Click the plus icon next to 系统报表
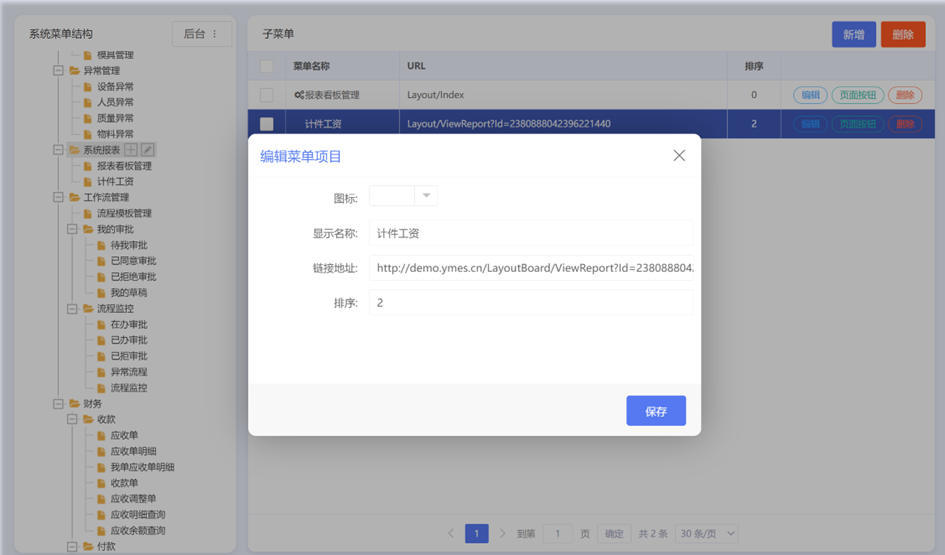This screenshot has height=555, width=945. coord(131,149)
